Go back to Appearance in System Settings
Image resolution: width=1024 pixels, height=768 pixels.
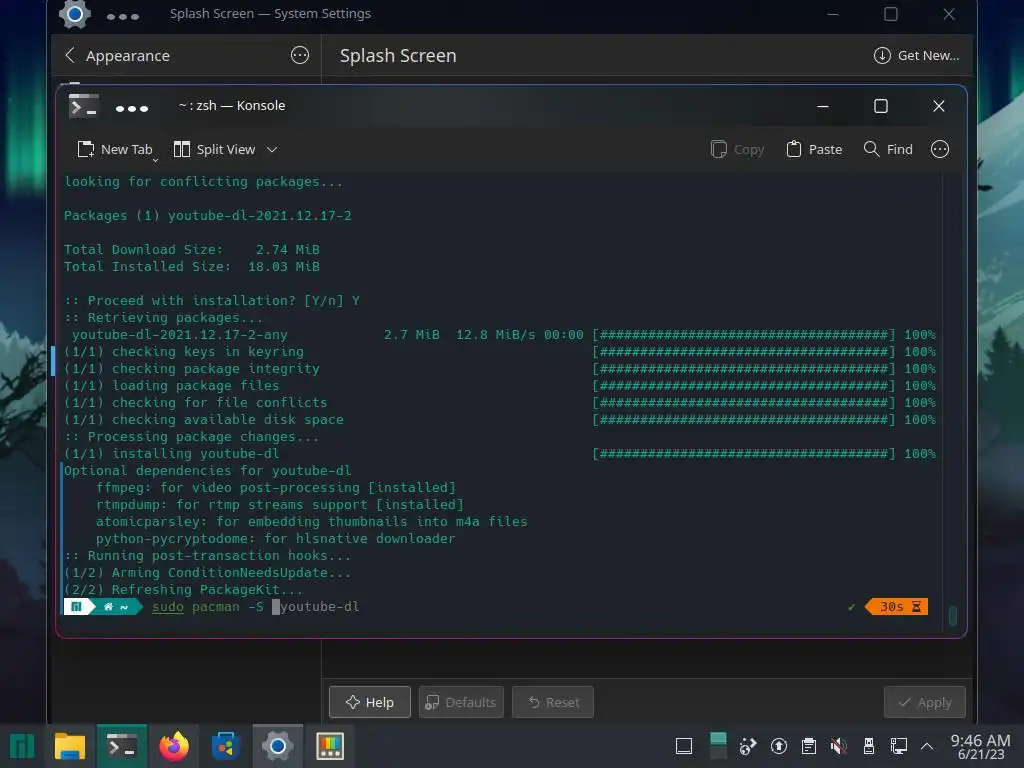(118, 56)
